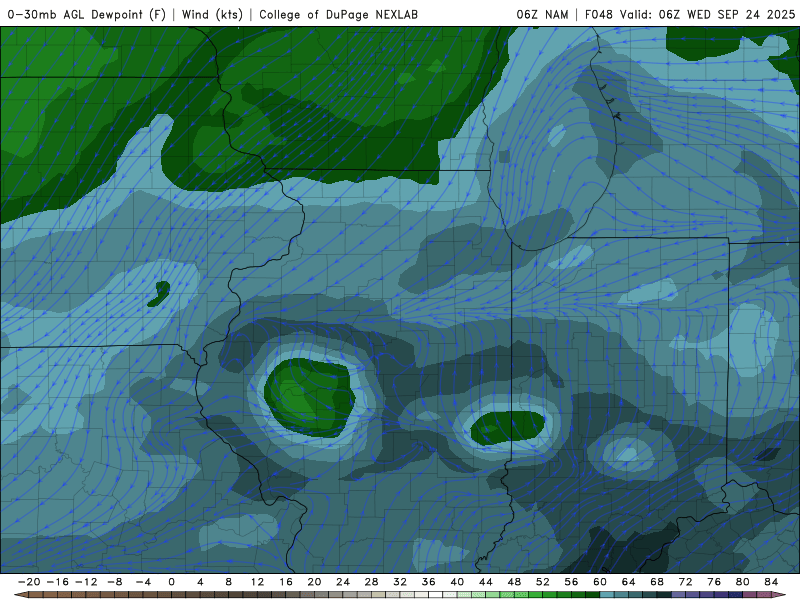Click the 36 value on the color scale
Image resolution: width=800 pixels, height=600 pixels.
pyautogui.click(x=429, y=582)
